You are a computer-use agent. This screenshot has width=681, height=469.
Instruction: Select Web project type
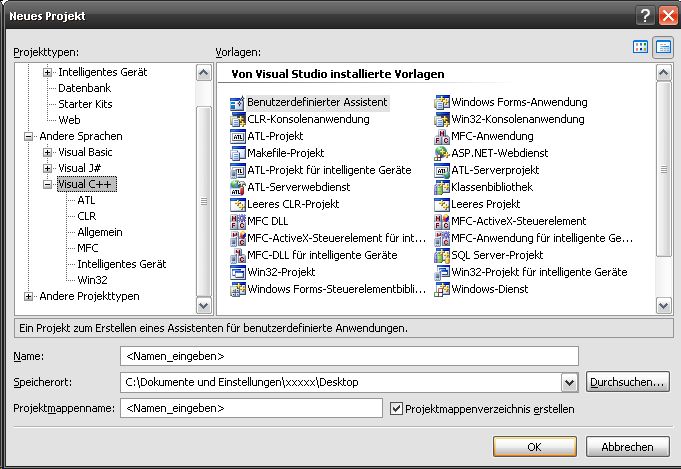tap(69, 120)
